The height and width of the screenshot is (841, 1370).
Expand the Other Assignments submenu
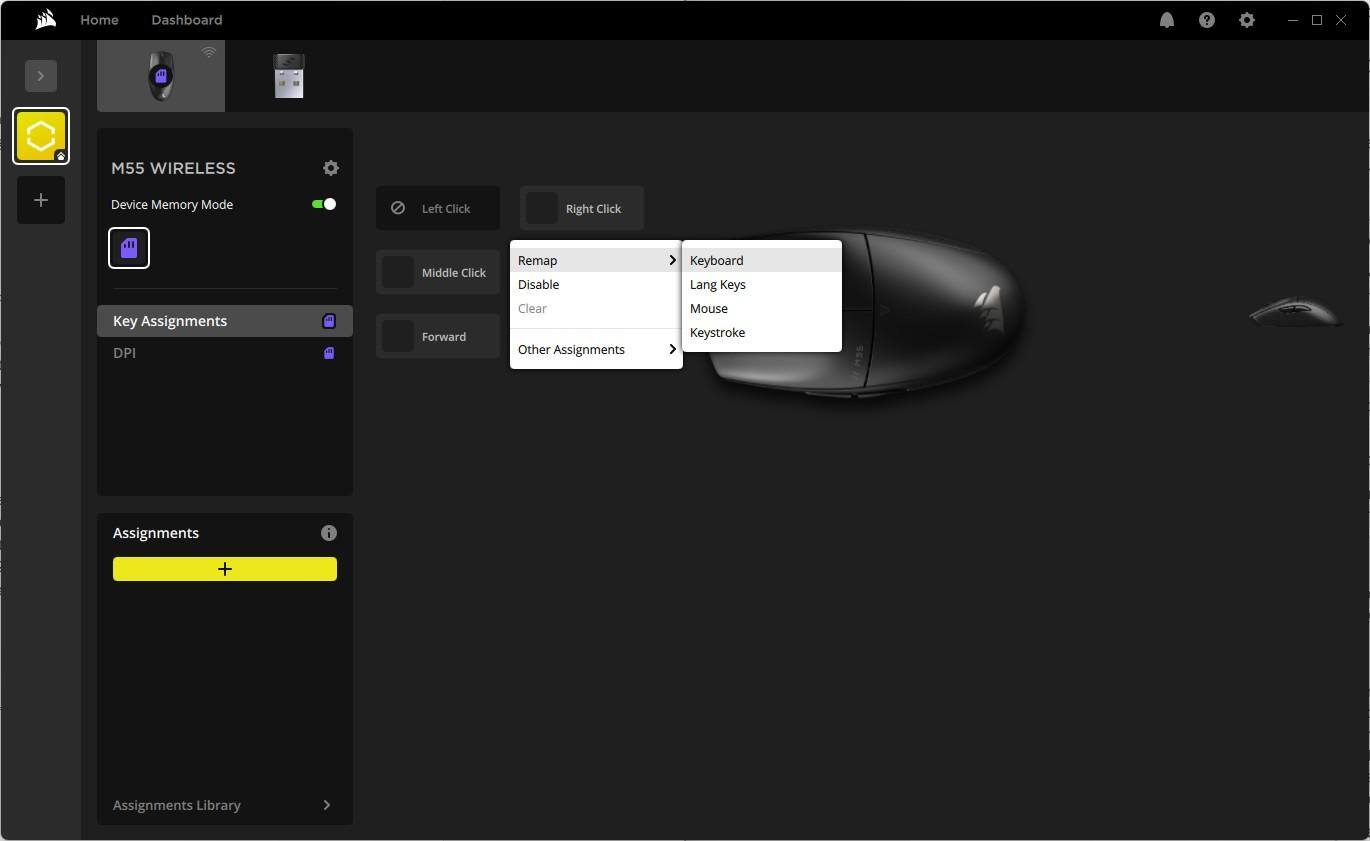(x=596, y=349)
